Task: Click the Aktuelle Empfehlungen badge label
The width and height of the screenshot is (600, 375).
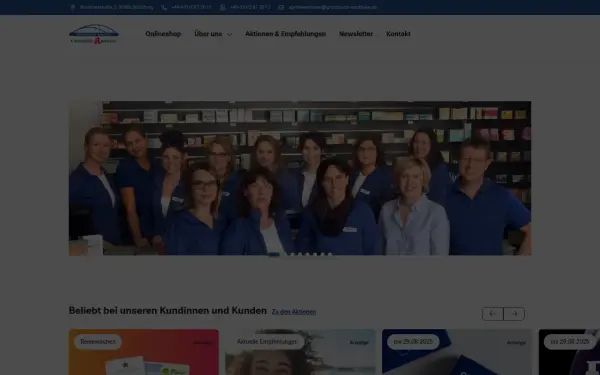Action: [x=267, y=342]
